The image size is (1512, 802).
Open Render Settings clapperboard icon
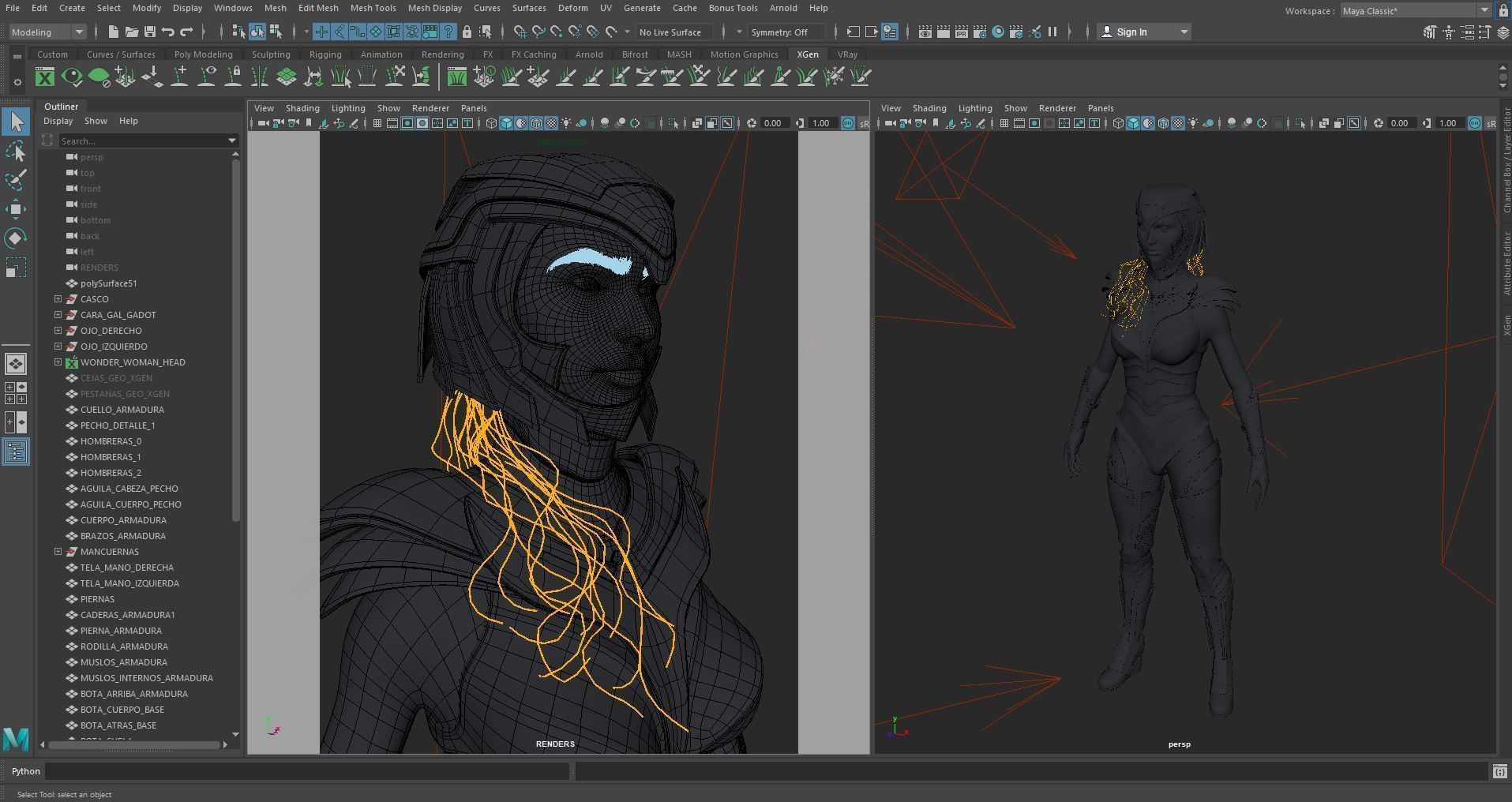980,32
